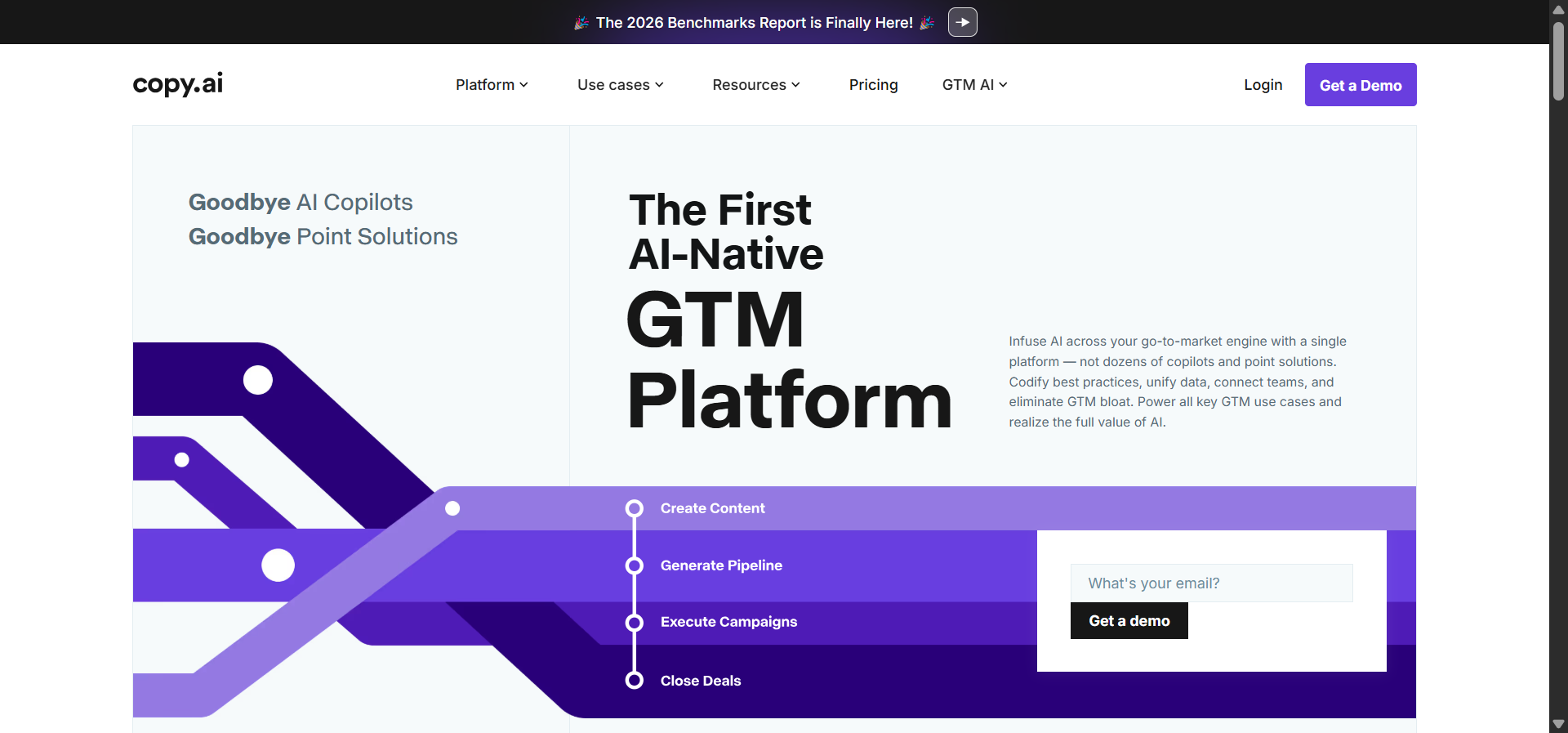Click the "Infuse AI across" description paragraph

point(1177,382)
